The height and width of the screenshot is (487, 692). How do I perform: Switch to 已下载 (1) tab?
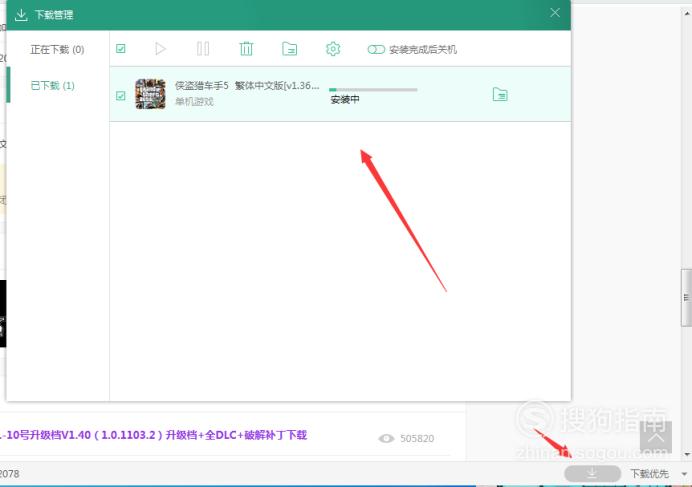coord(53,85)
